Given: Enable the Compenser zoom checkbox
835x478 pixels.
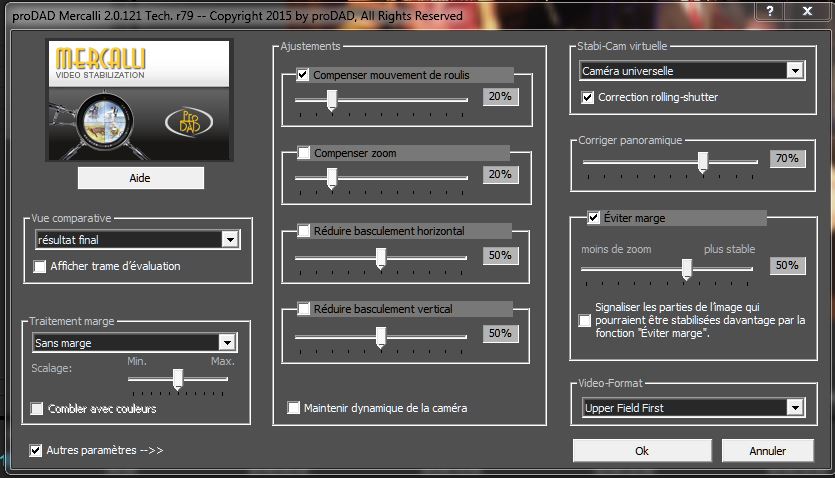Looking at the screenshot, I should coord(304,153).
